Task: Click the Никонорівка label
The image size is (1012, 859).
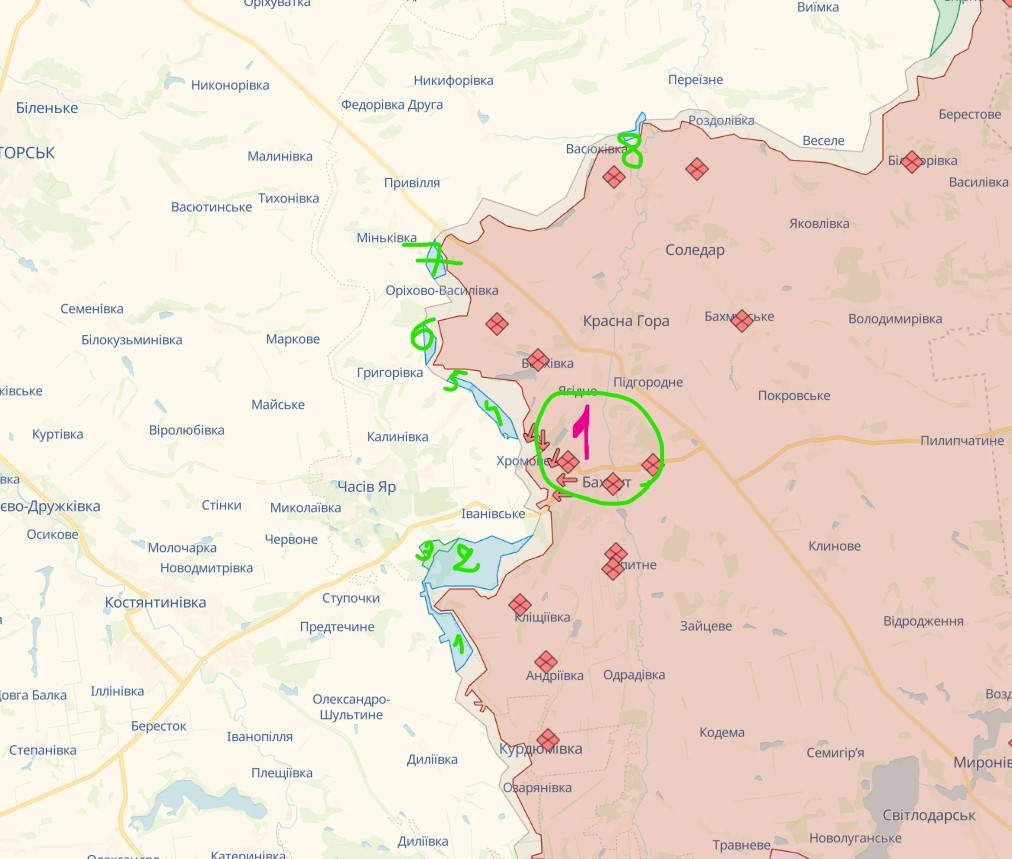Action: (230, 85)
